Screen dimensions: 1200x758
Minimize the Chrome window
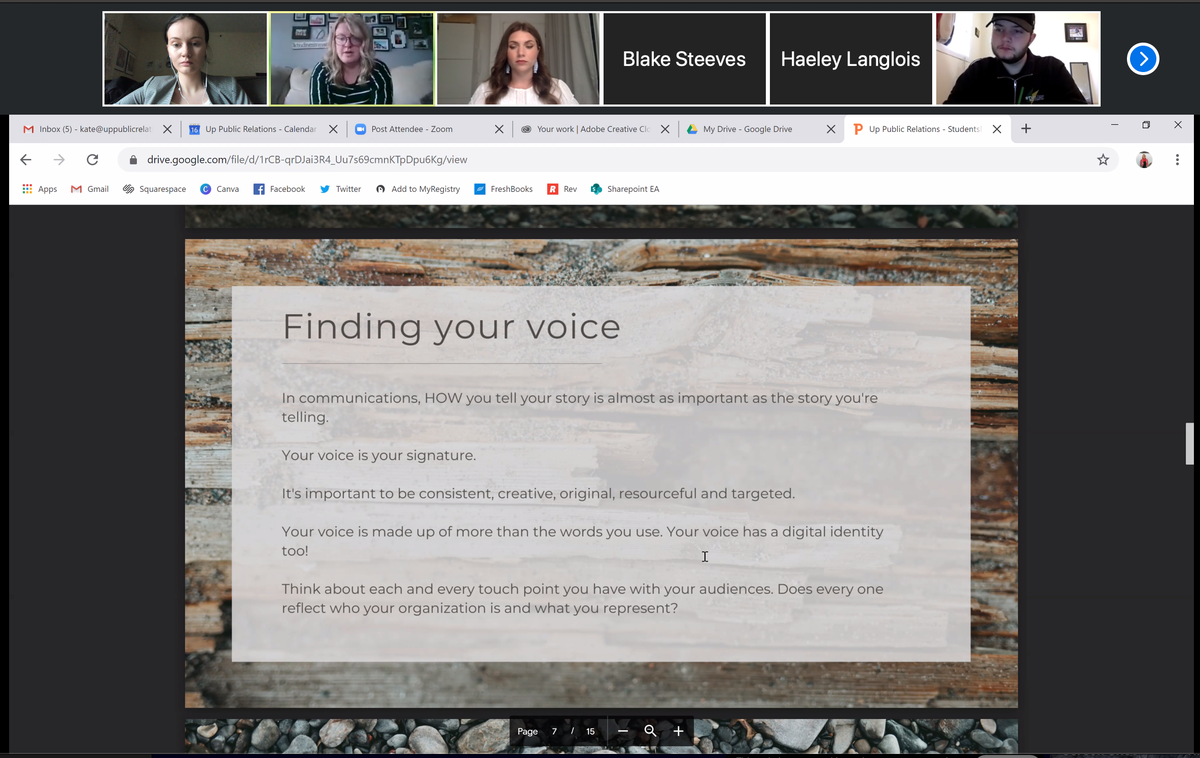[1114, 124]
